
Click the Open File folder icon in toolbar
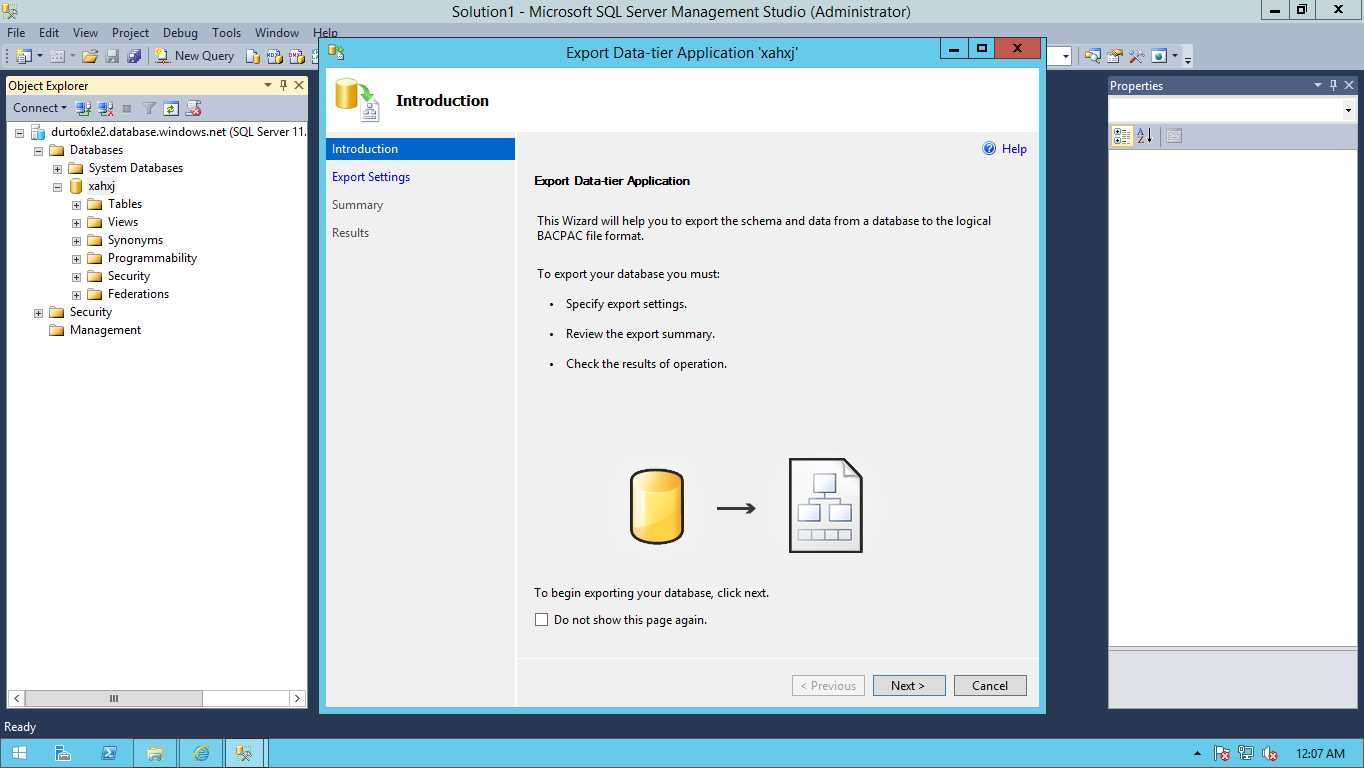[x=90, y=56]
